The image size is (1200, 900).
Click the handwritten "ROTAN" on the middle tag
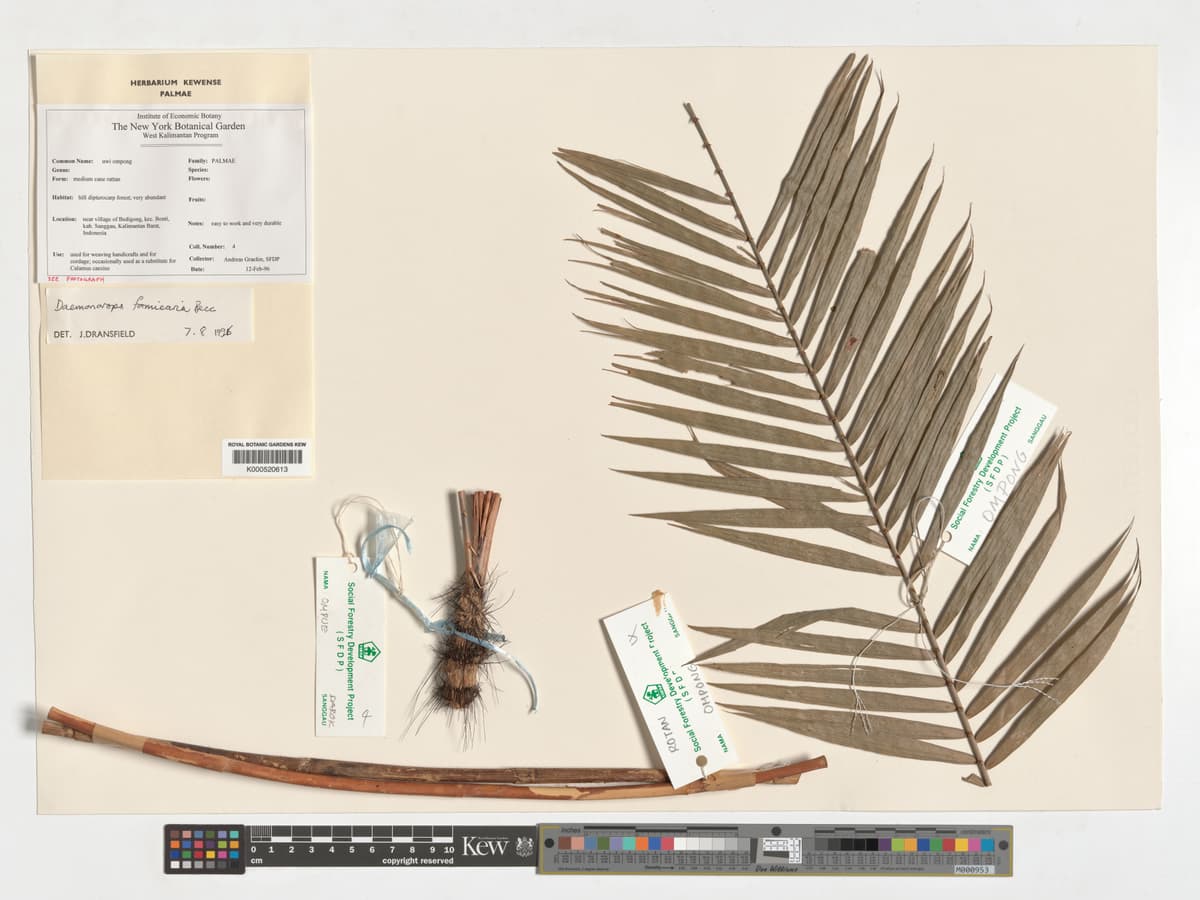pyautogui.click(x=667, y=737)
